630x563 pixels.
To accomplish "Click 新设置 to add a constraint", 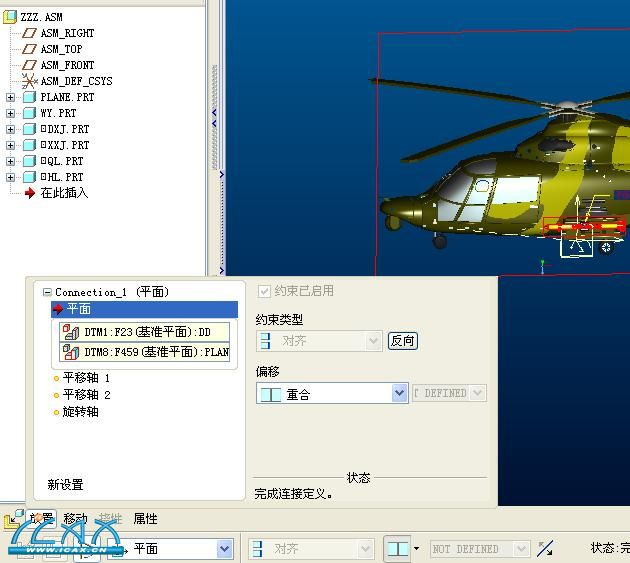I will tap(65, 485).
